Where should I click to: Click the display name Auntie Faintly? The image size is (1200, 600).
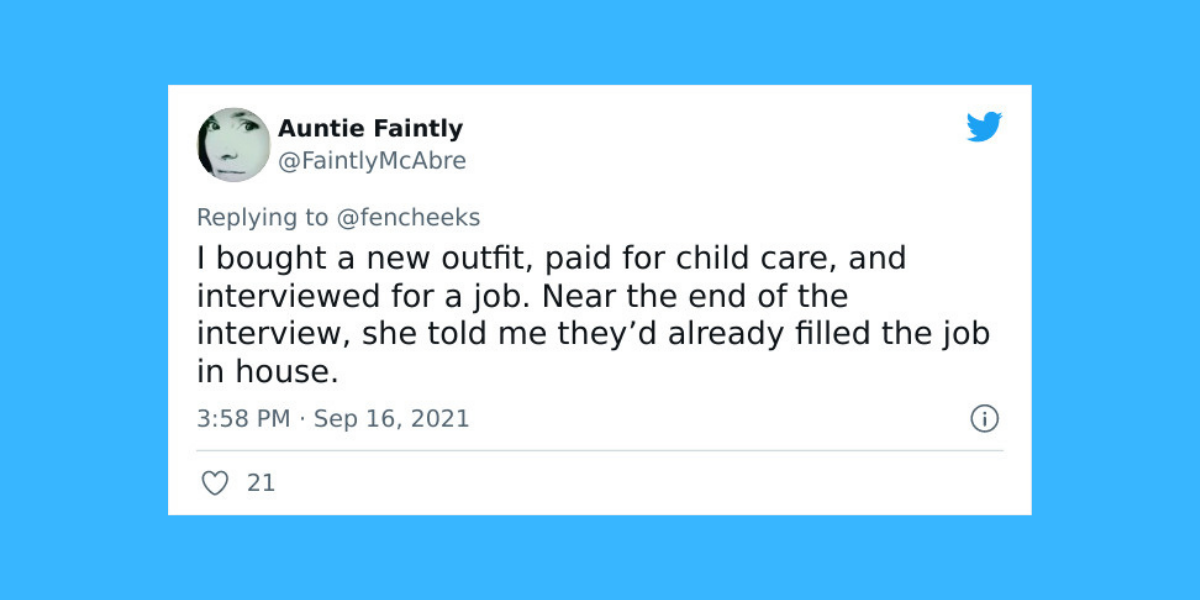(370, 128)
